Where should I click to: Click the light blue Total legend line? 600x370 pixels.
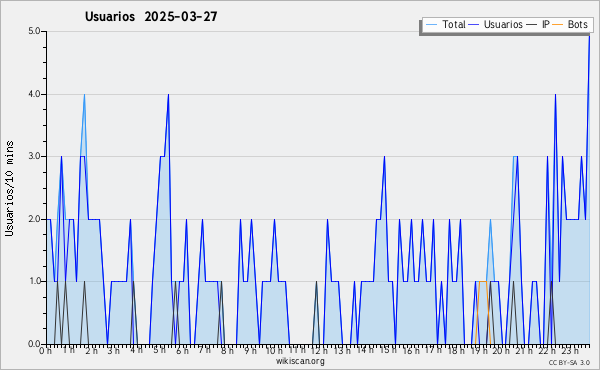pyautogui.click(x=431, y=25)
